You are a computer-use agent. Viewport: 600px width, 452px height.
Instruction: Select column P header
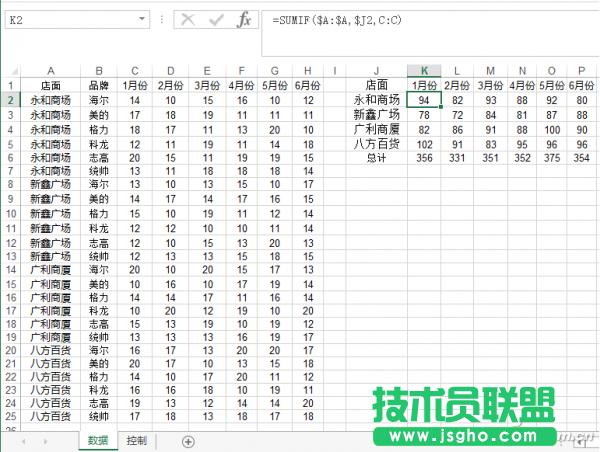click(x=581, y=70)
